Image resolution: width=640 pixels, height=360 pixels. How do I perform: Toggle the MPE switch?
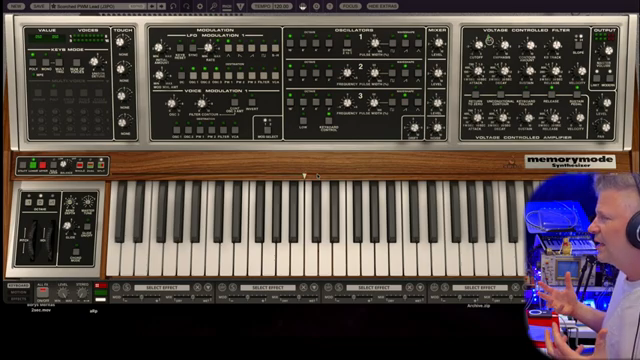[x=33, y=75]
